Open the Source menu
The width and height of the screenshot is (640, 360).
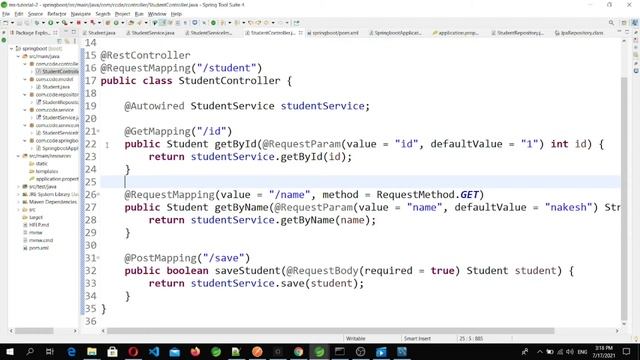click(x=35, y=14)
